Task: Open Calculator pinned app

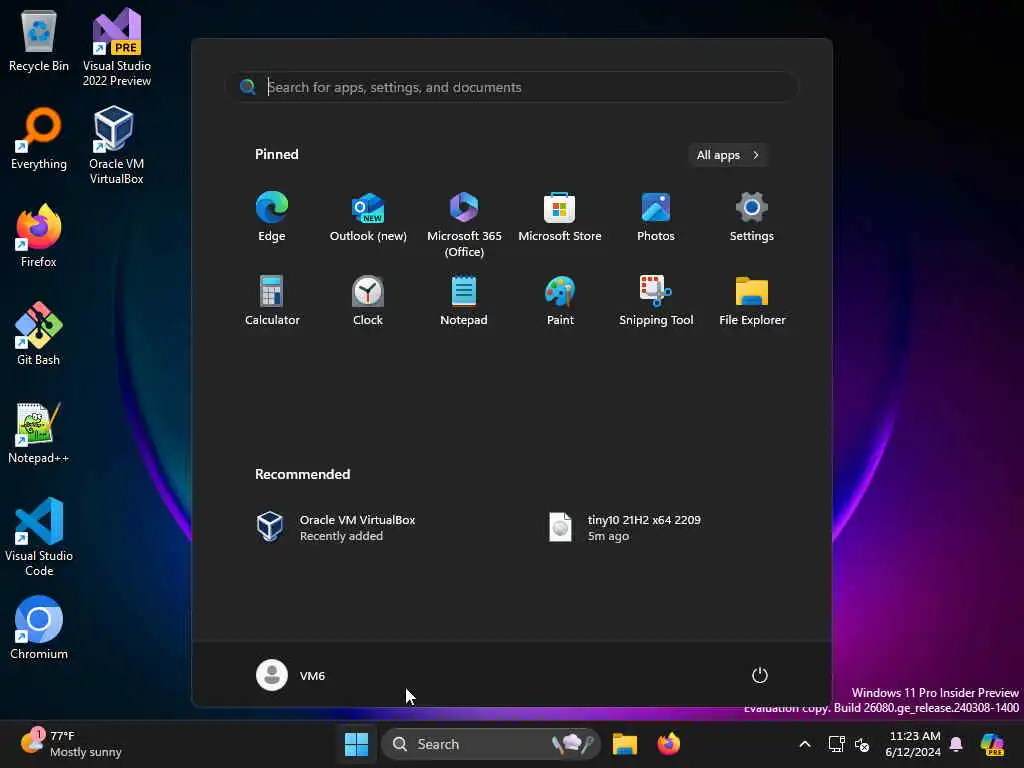Action: pyautogui.click(x=272, y=301)
